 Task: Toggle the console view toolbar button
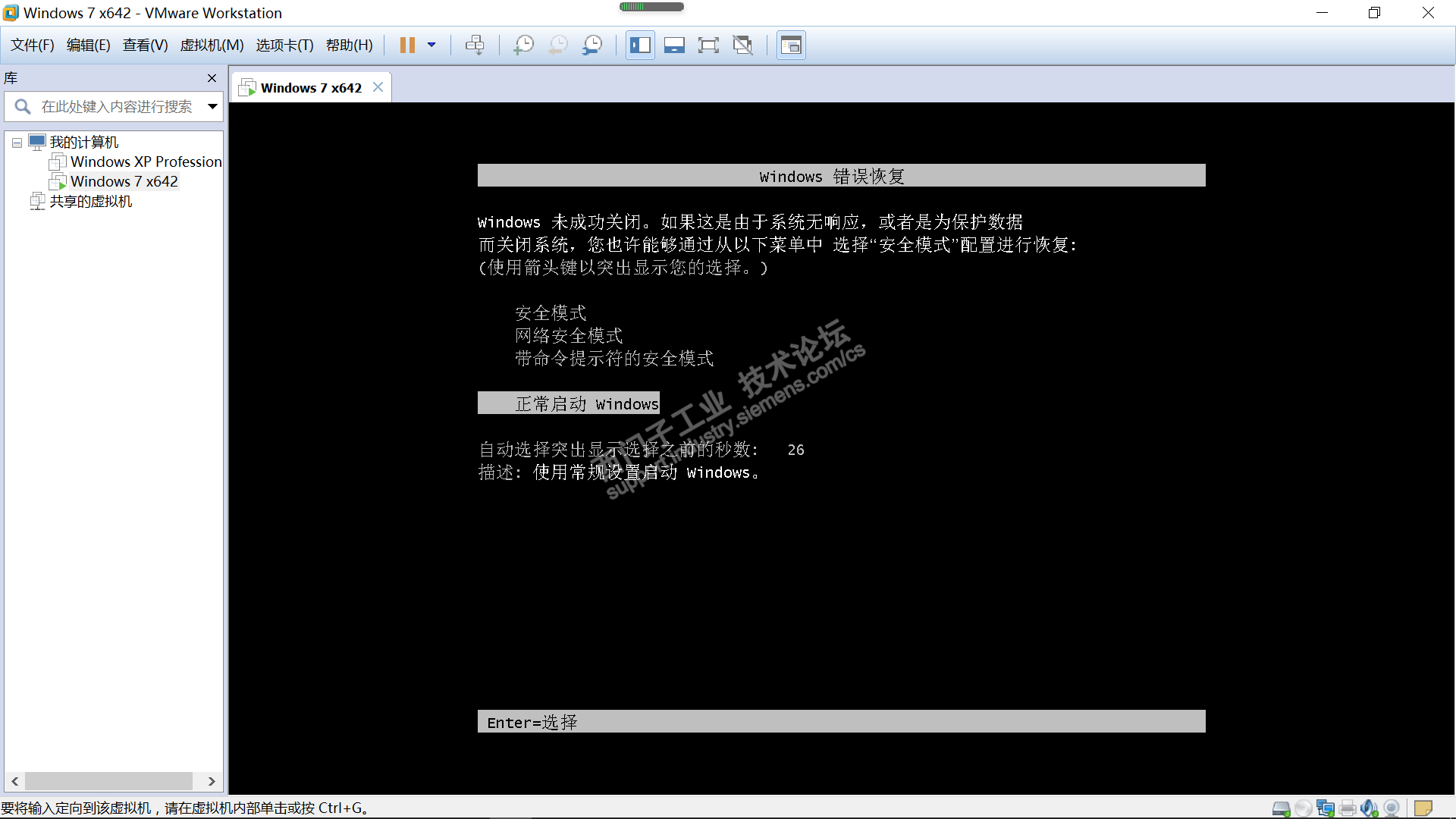[x=791, y=45]
